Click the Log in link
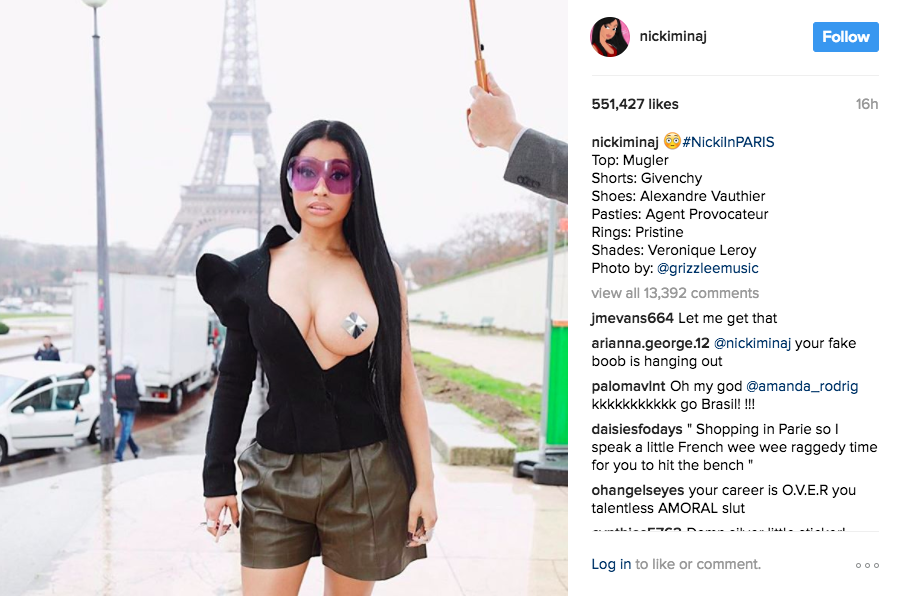 click(611, 564)
